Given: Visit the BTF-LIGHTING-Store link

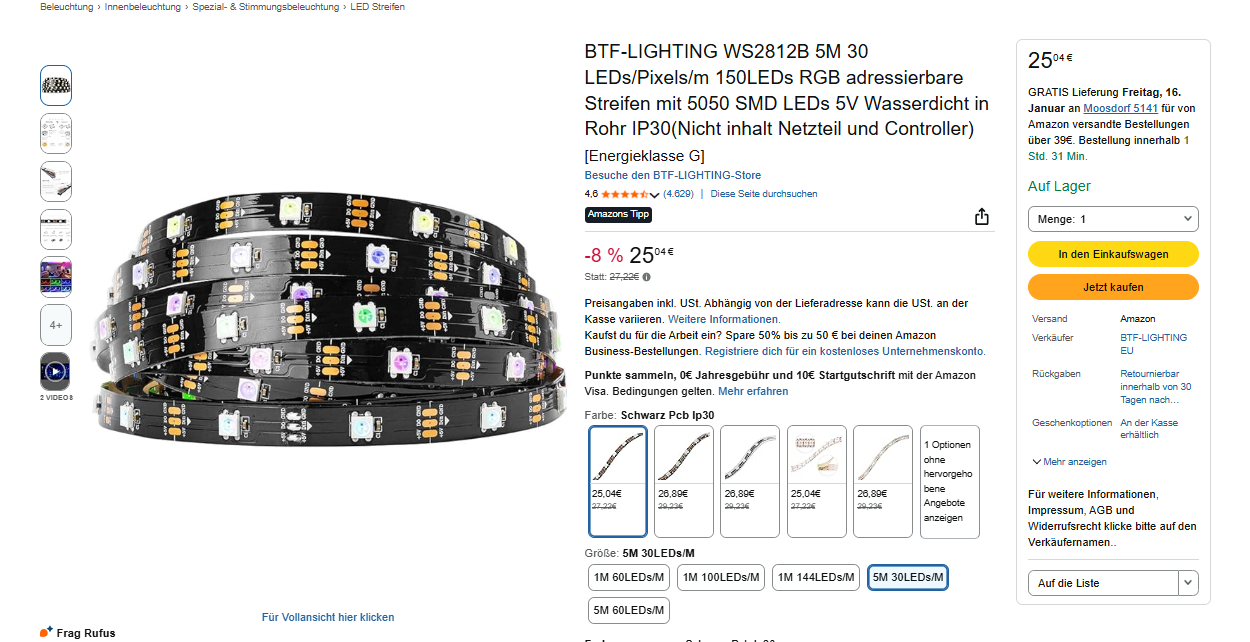Looking at the screenshot, I should click(x=673, y=175).
